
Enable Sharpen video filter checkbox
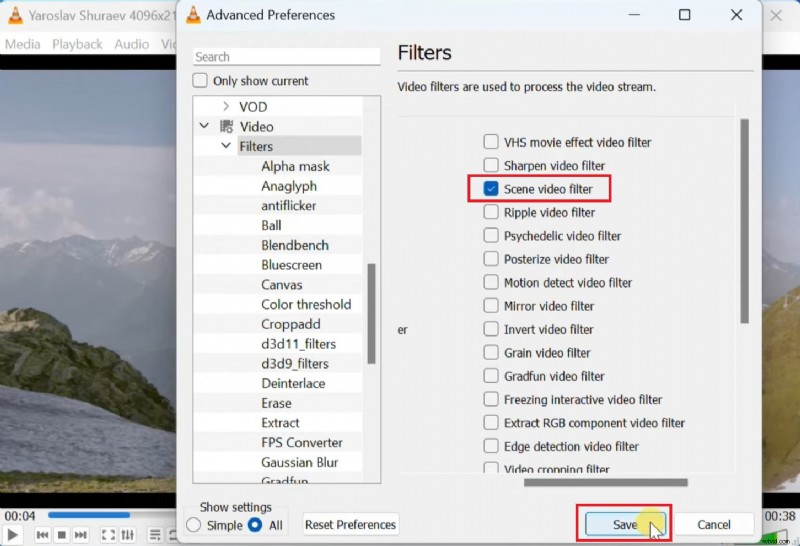point(491,165)
